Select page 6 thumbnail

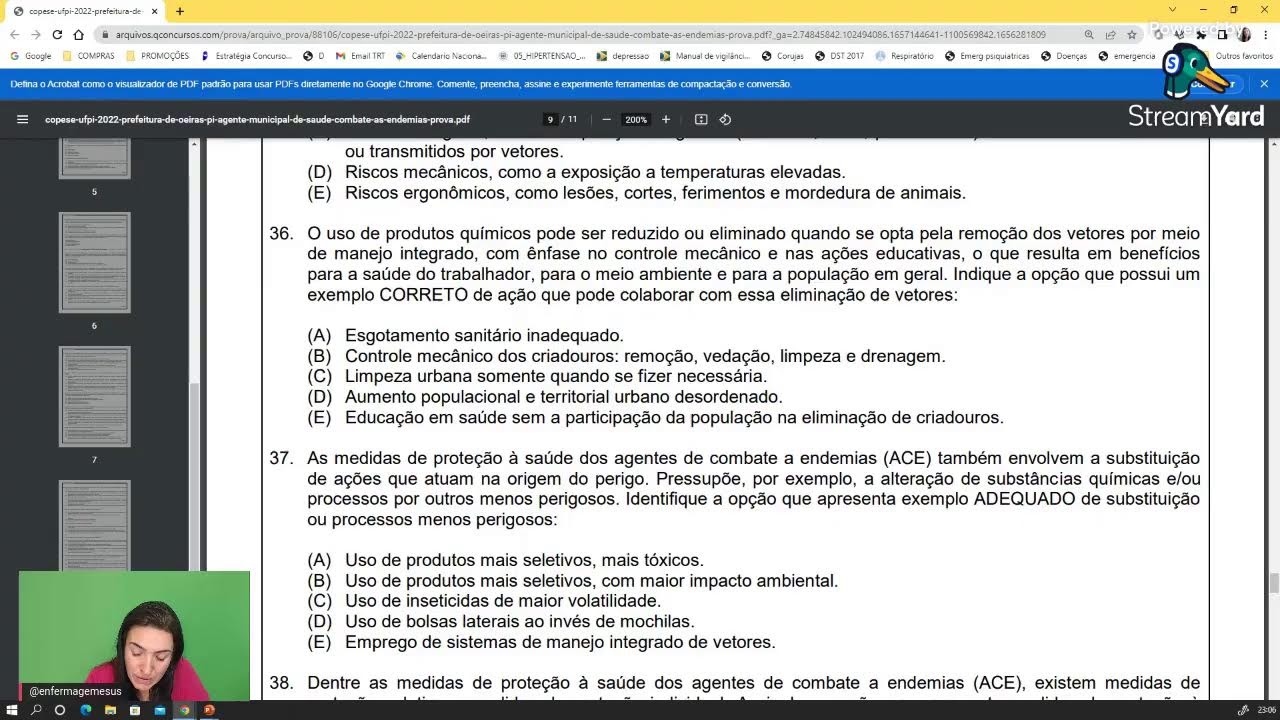(94, 262)
